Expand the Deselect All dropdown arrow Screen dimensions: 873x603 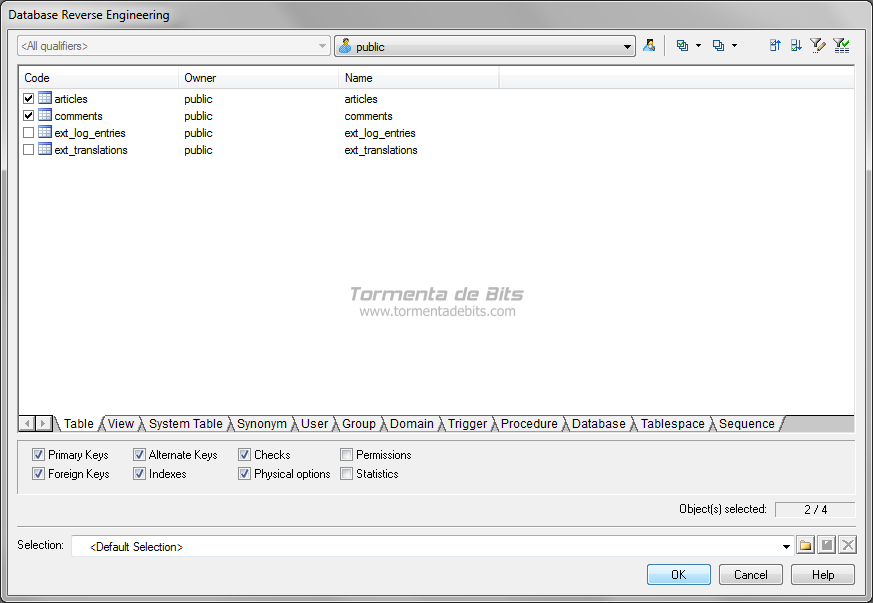(734, 46)
